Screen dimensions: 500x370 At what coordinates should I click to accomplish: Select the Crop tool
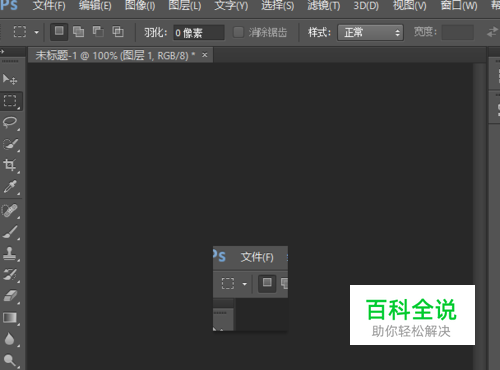coord(10,166)
